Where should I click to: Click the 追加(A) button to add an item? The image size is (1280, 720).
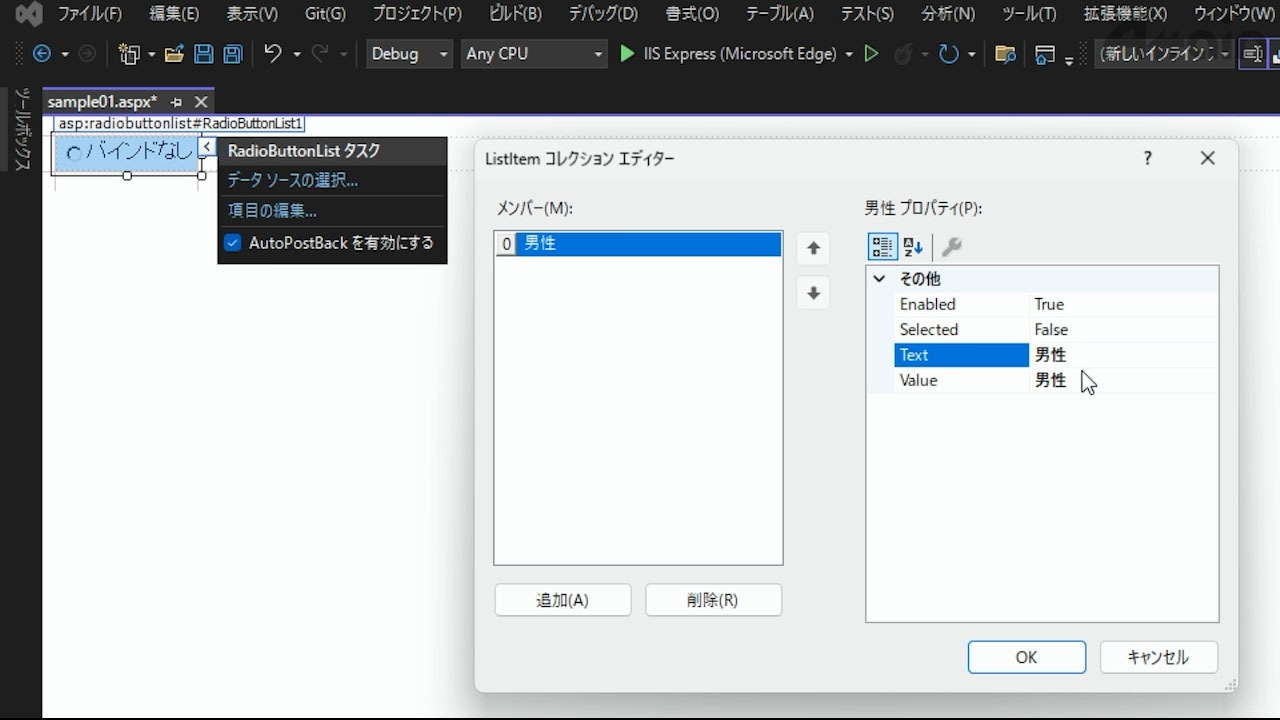point(563,600)
